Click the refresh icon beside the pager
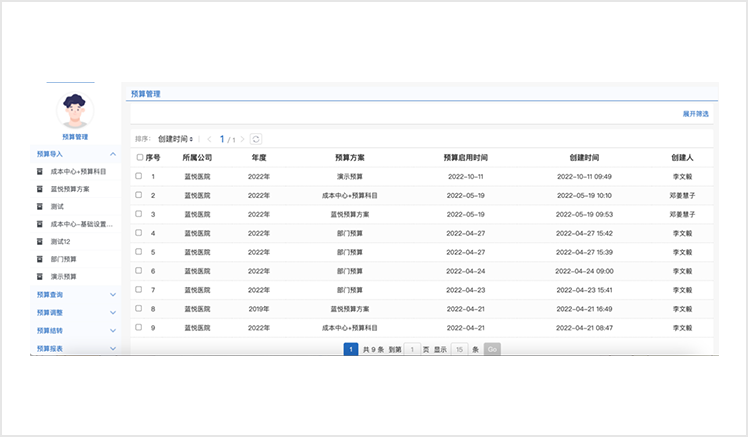 tap(256, 139)
